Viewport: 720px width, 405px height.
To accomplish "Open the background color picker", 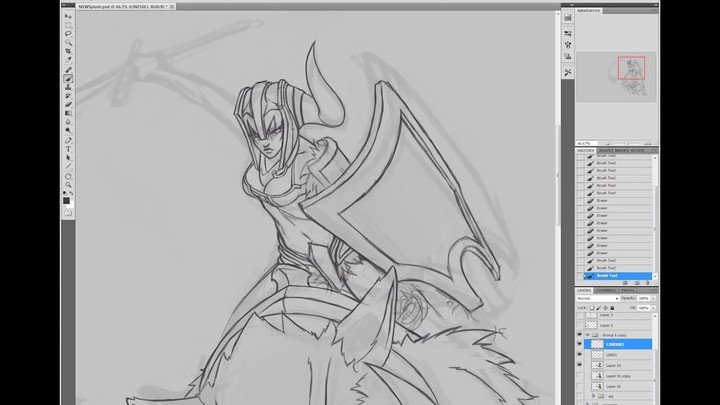I will click(x=70, y=205).
